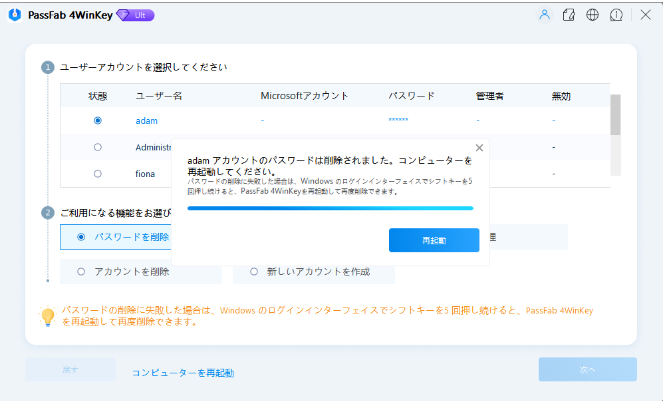Viewport: 666px width, 401px height.
Task: Click the adam user name cell
Action: pyautogui.click(x=147, y=121)
